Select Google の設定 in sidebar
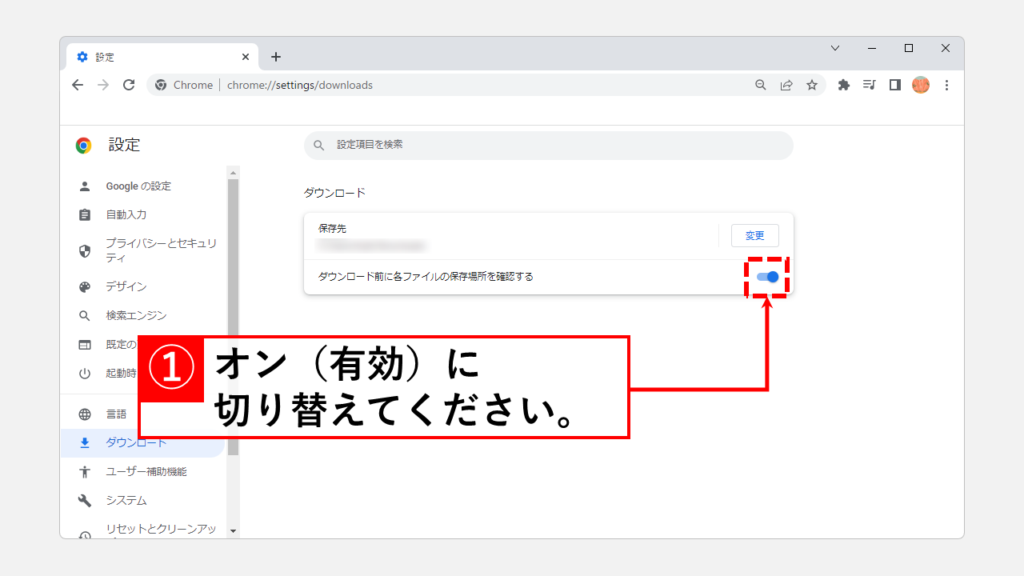The image size is (1024, 576). coord(138,186)
